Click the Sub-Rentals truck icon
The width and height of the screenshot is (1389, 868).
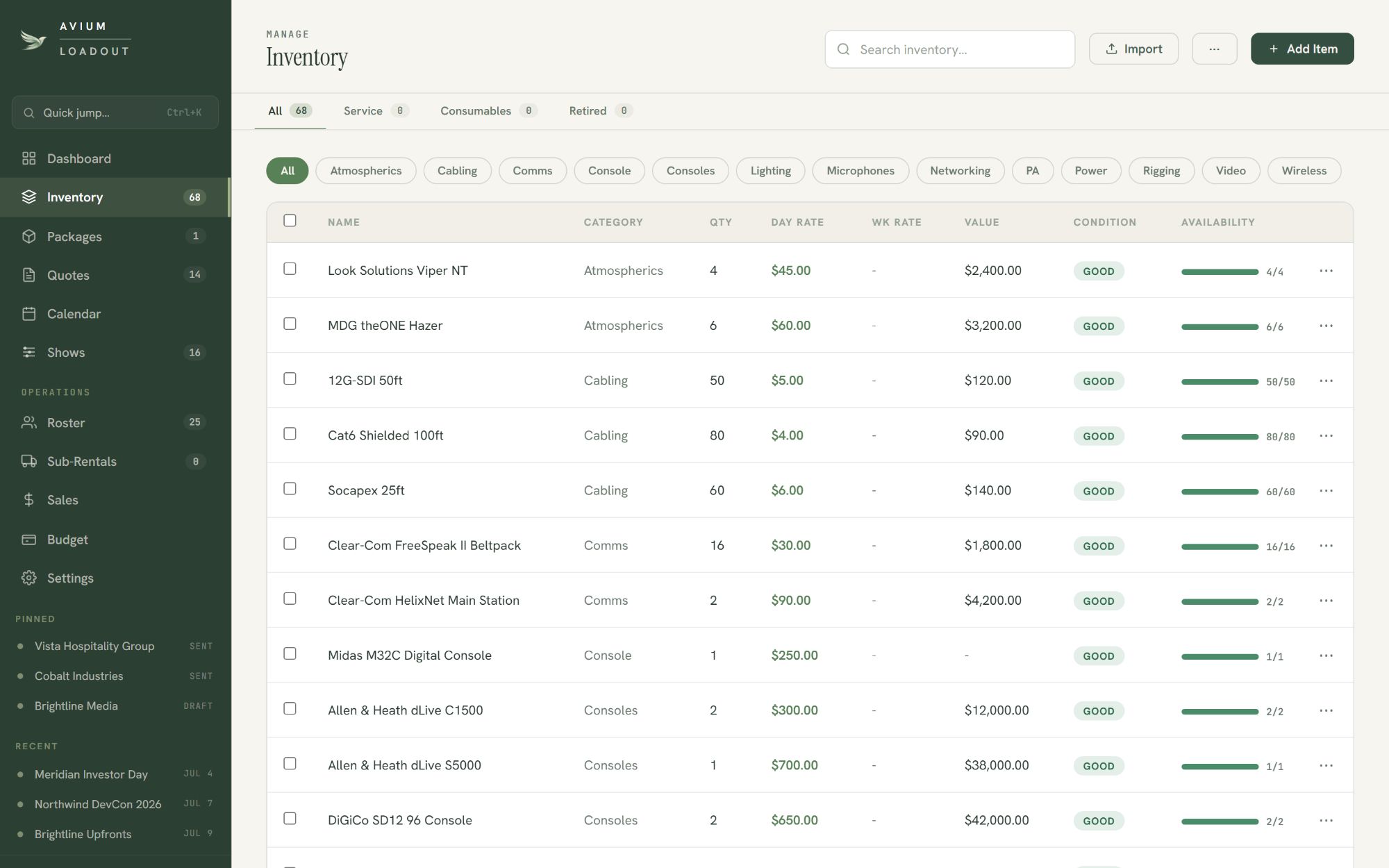28,461
